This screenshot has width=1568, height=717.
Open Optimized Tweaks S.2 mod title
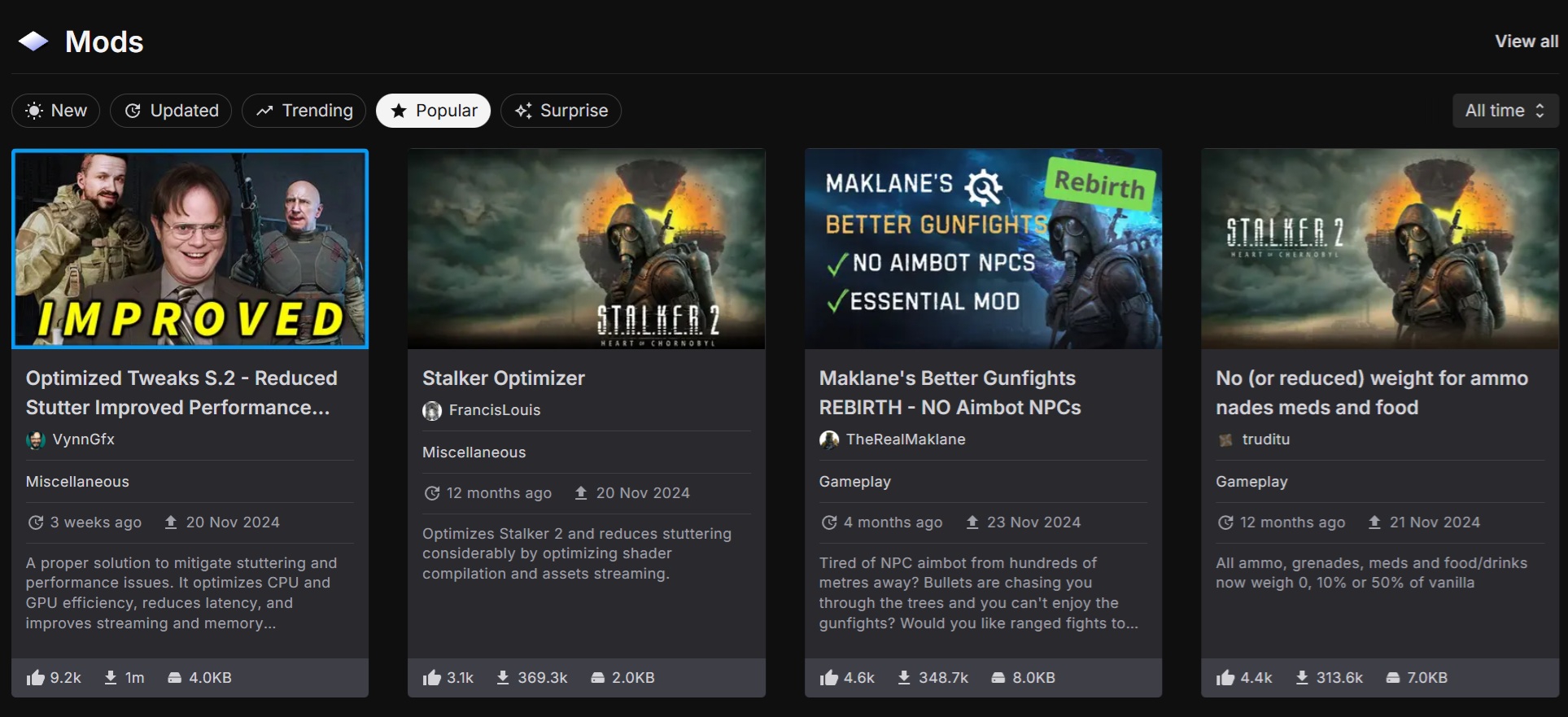(x=181, y=393)
